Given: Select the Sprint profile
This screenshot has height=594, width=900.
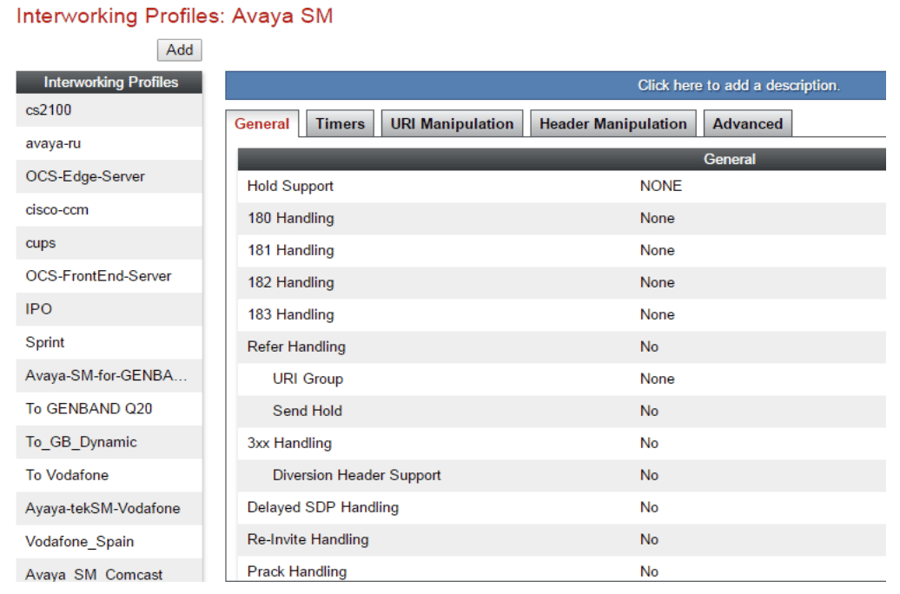Looking at the screenshot, I should [109, 343].
